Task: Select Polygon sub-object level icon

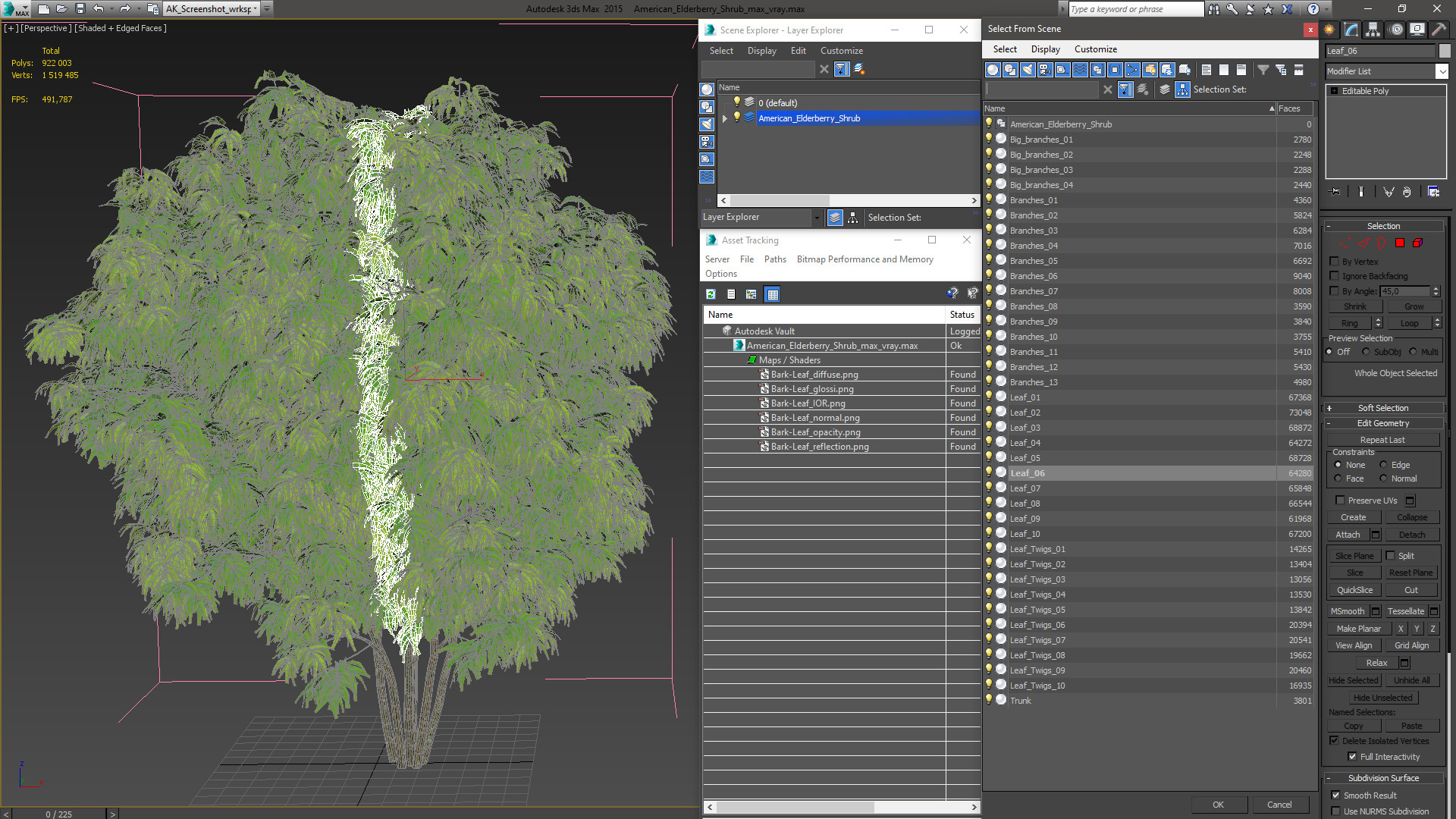Action: [1400, 243]
